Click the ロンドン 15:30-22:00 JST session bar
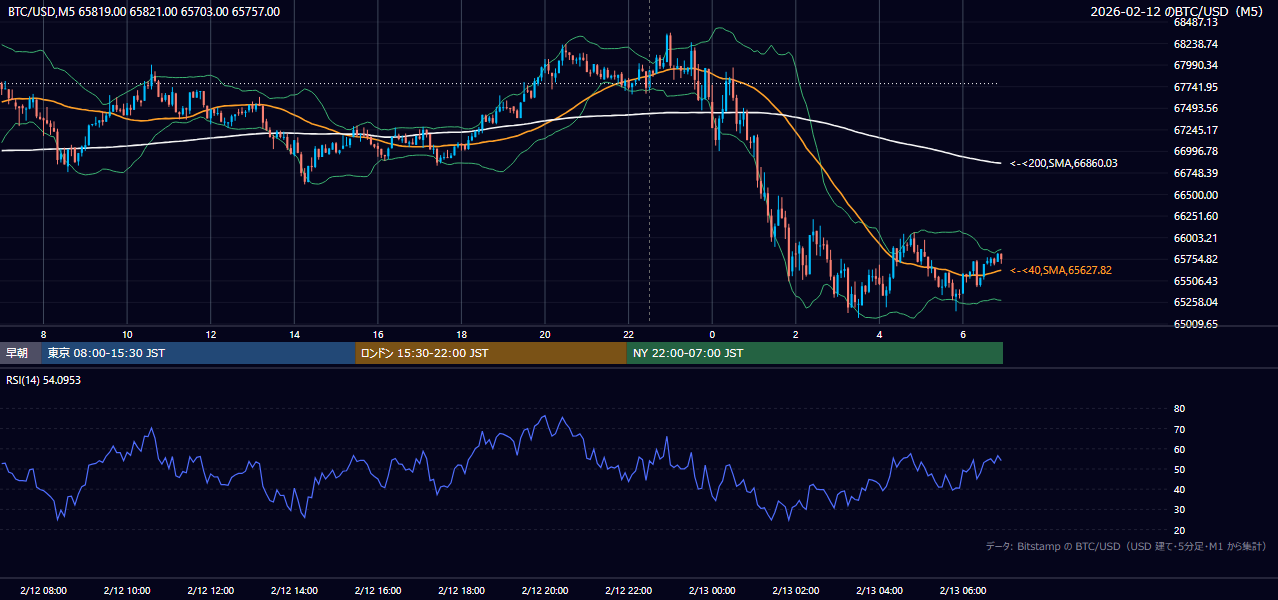Image resolution: width=1278 pixels, height=600 pixels. tap(491, 353)
